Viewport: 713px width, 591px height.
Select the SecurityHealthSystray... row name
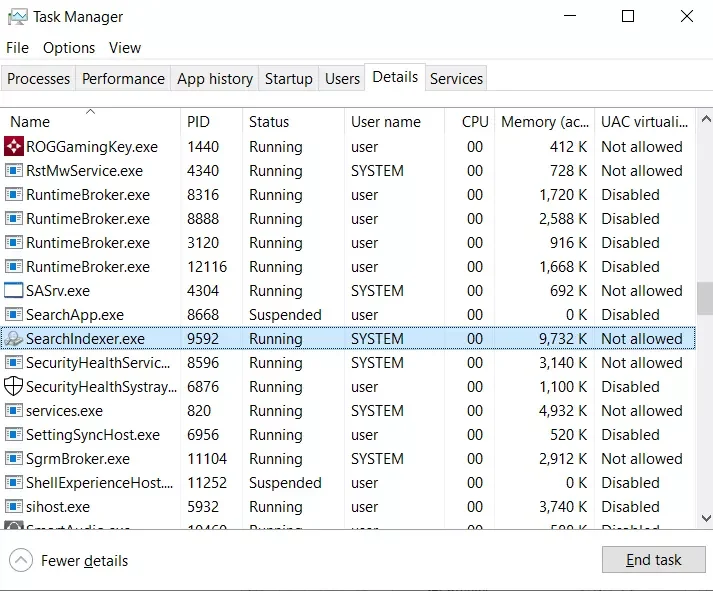(x=101, y=386)
